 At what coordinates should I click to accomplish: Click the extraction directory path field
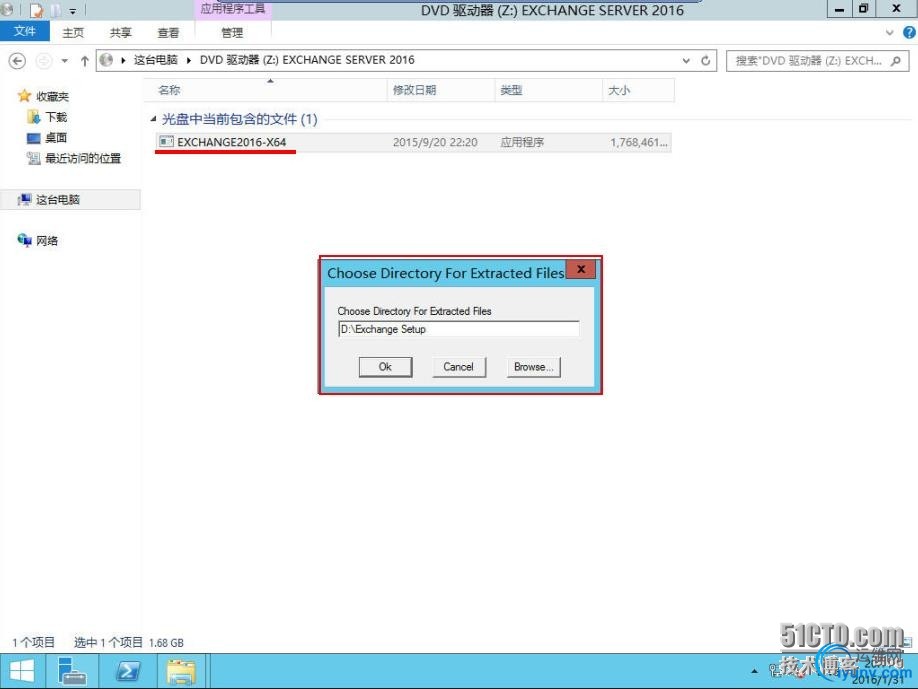459,329
